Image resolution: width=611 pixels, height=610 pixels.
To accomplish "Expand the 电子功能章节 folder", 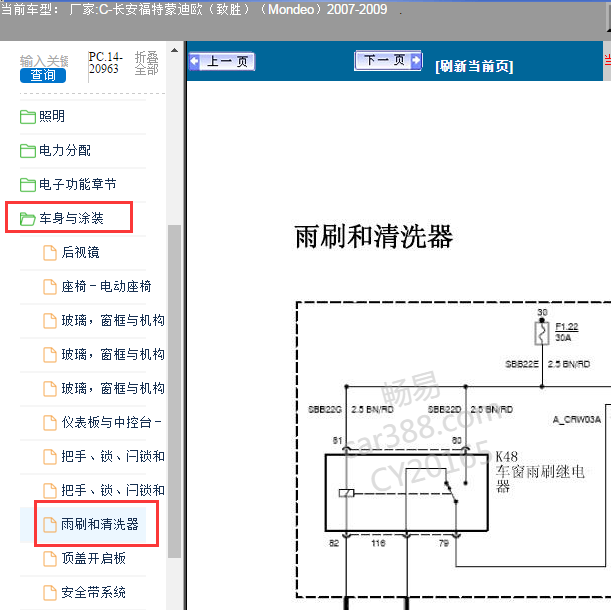I will [78, 184].
